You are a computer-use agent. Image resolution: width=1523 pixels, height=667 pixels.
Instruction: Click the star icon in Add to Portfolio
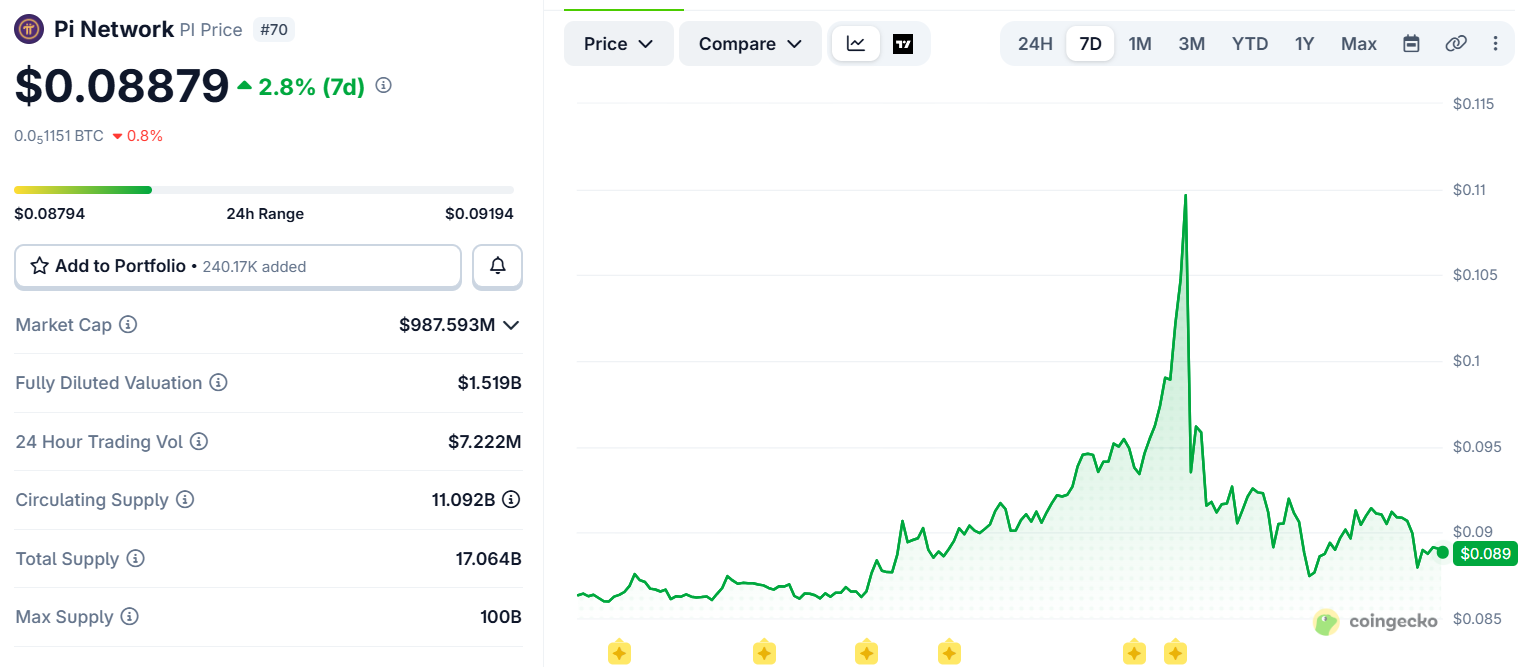click(x=40, y=266)
